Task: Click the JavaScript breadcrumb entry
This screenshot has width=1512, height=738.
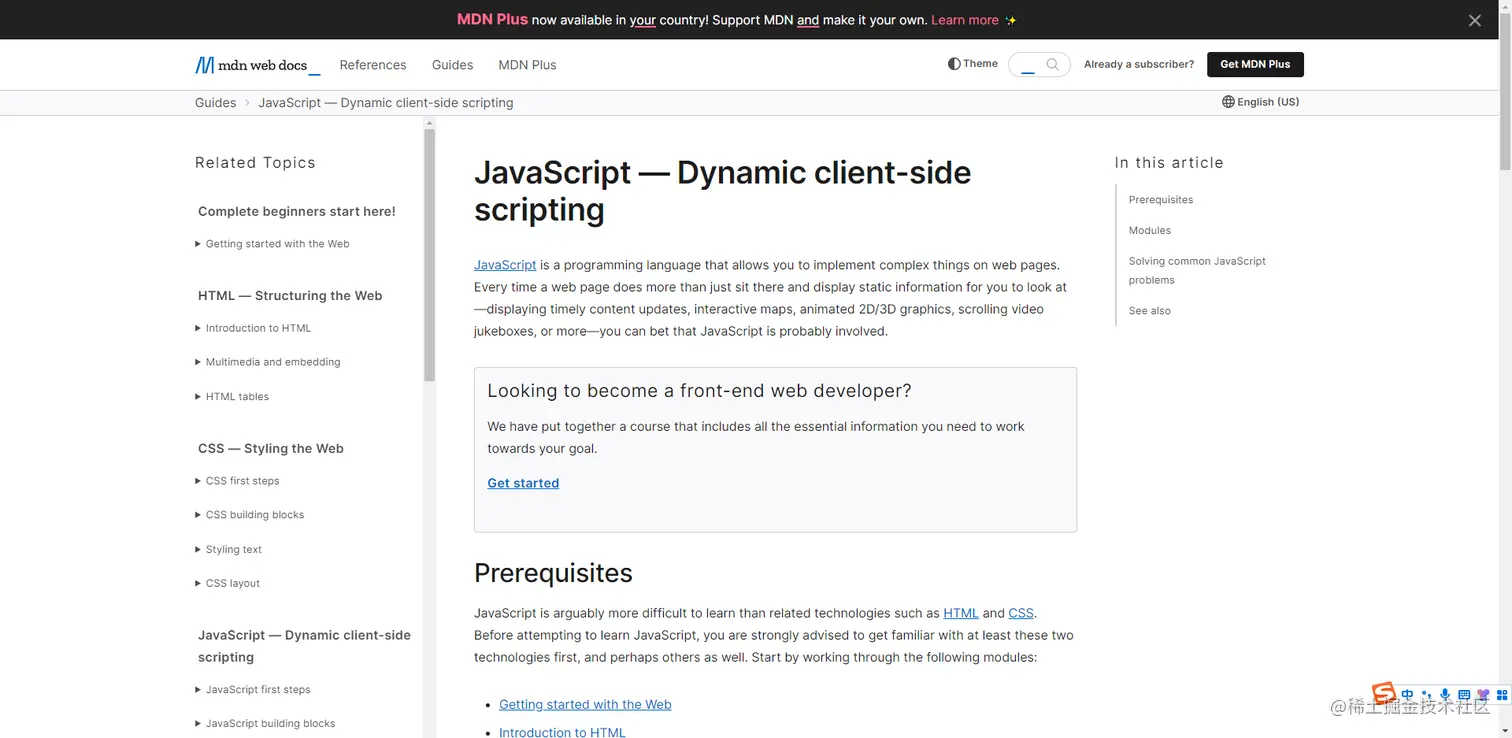Action: click(386, 103)
